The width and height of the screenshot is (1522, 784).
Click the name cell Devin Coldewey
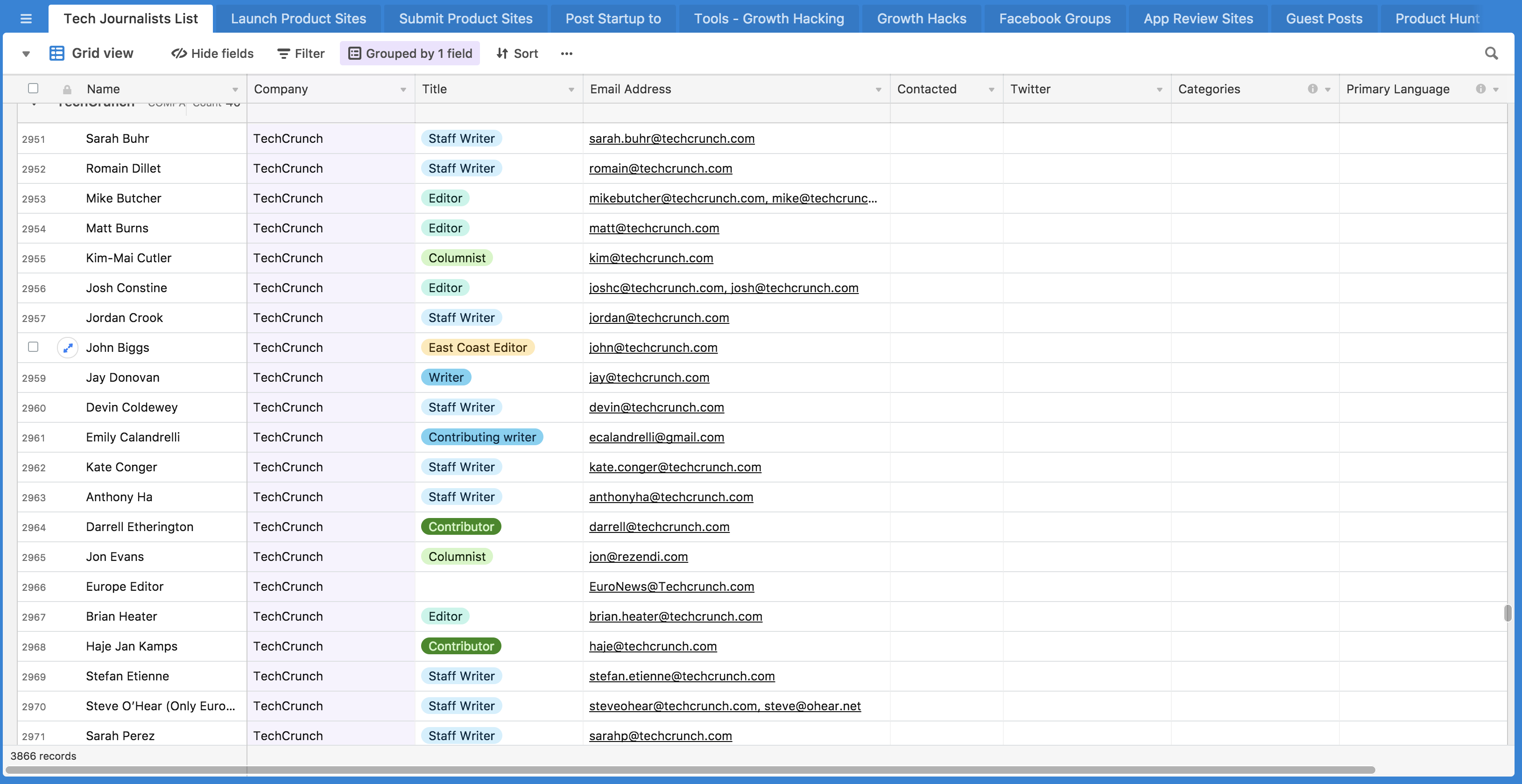click(x=132, y=407)
